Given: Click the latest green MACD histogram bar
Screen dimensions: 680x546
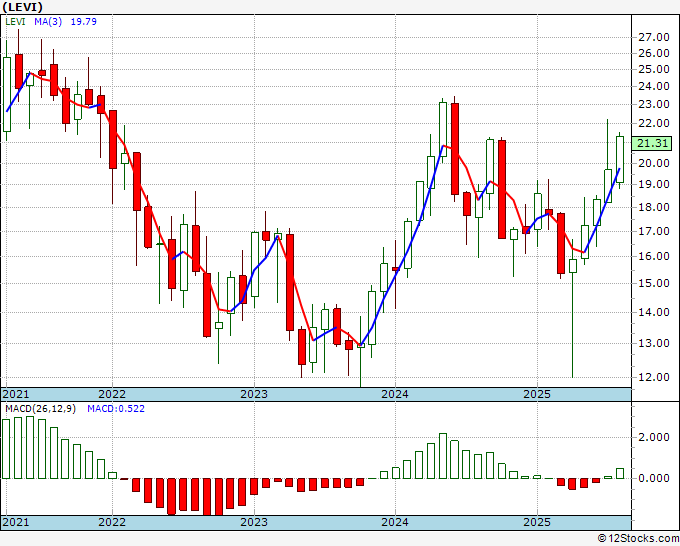Looking at the screenshot, I should coord(620,473).
